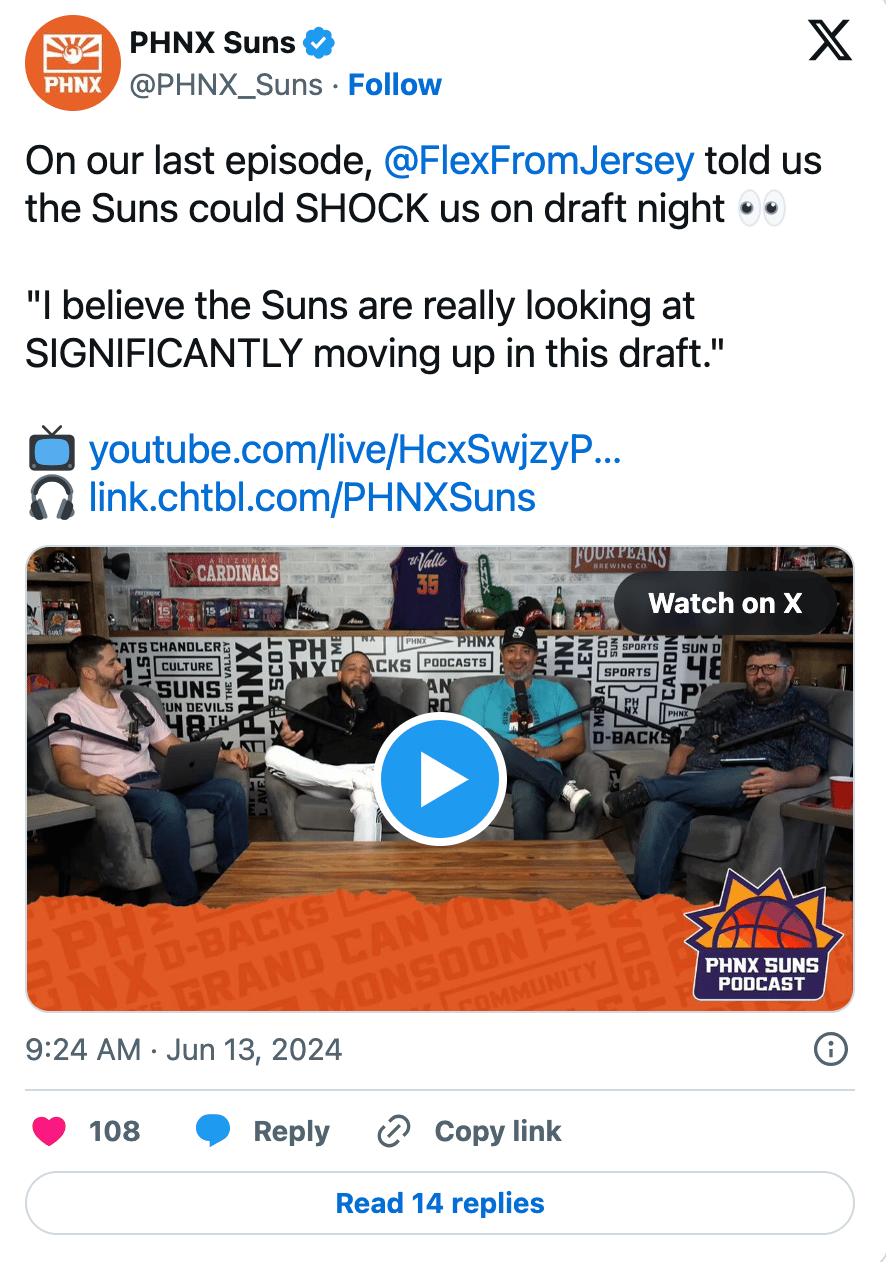Click the Reply text label
This screenshot has height=1262, width=886.
291,1131
